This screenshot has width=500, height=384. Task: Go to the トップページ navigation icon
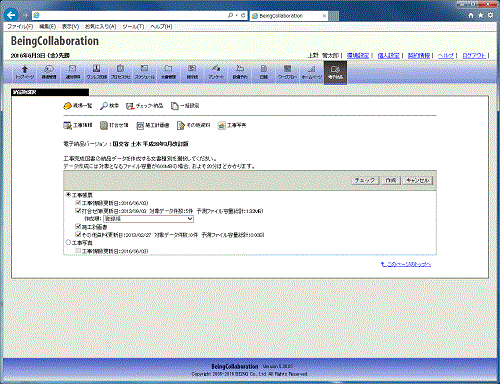(25, 72)
